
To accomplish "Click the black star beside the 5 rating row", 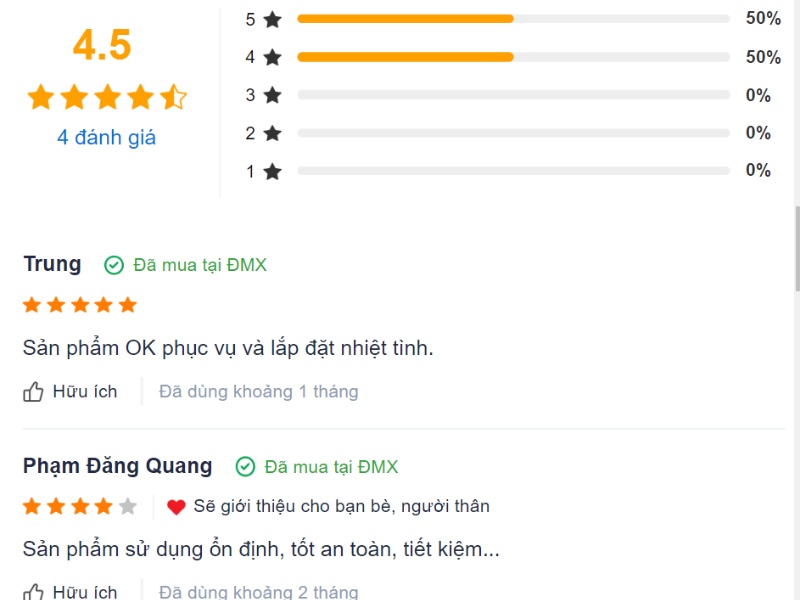I will coord(272,19).
